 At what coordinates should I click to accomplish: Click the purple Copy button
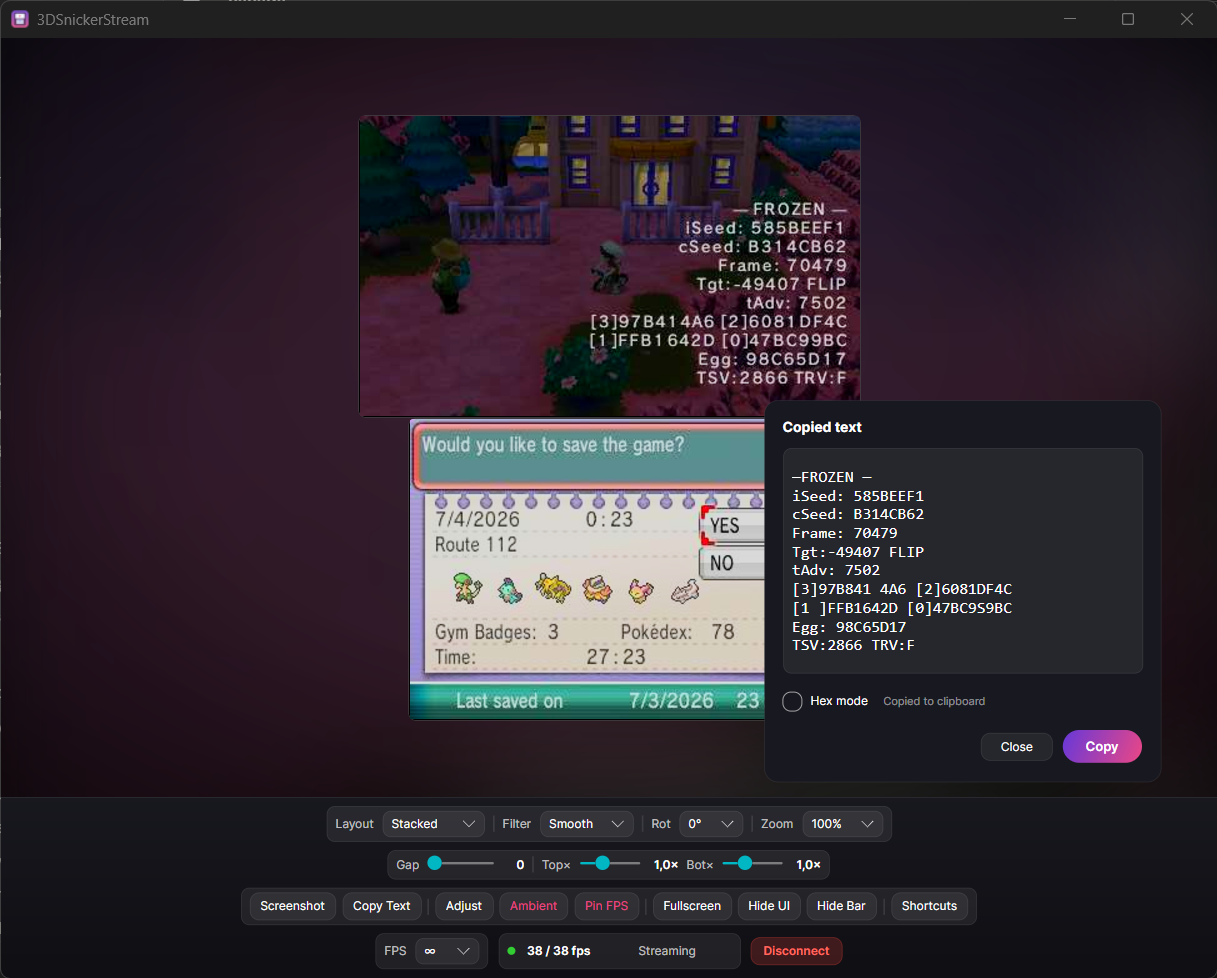pos(1102,747)
